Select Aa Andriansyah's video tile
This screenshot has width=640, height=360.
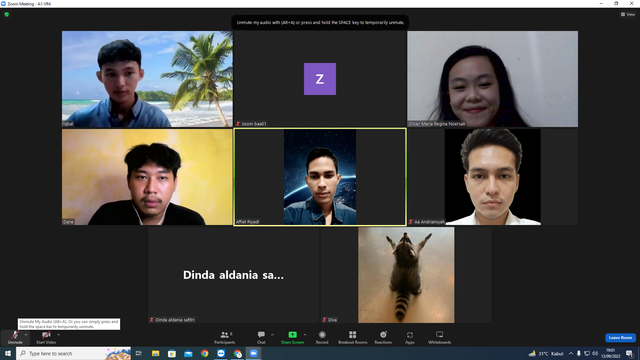493,177
